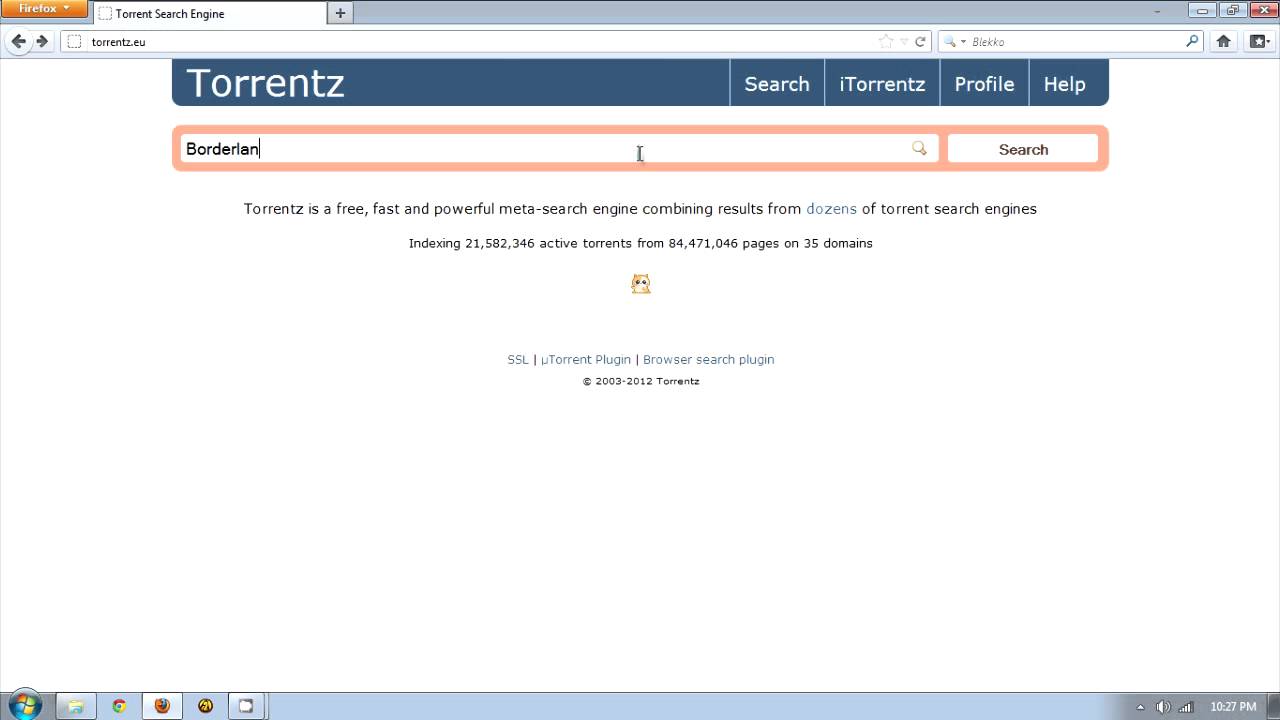Viewport: 1280px width, 720px height.
Task: Restore down the Firefox window
Action: (1231, 9)
